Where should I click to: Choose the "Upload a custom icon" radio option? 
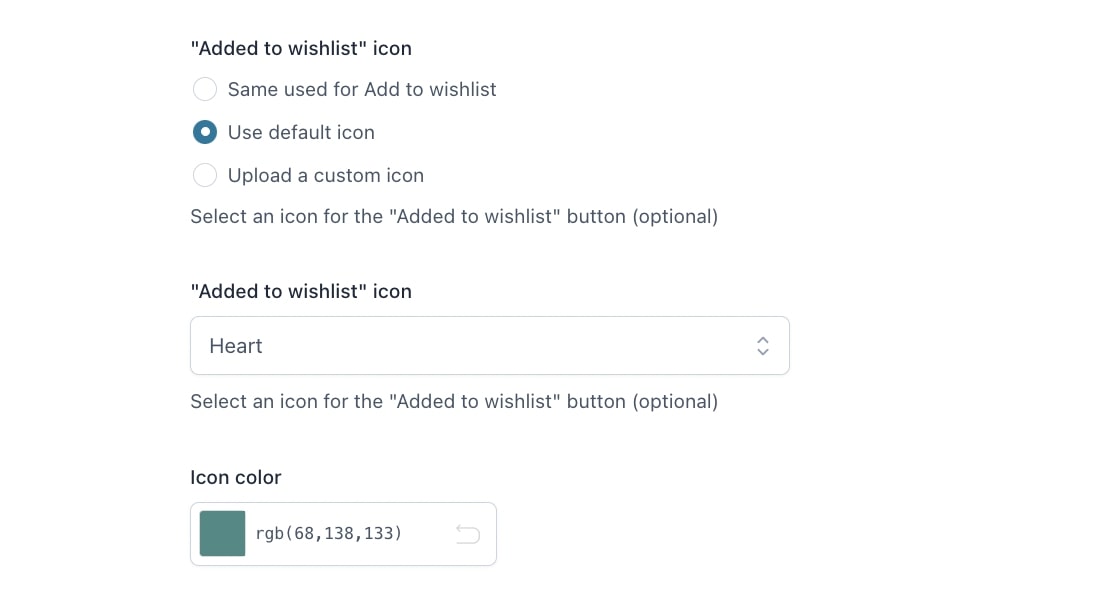click(205, 175)
